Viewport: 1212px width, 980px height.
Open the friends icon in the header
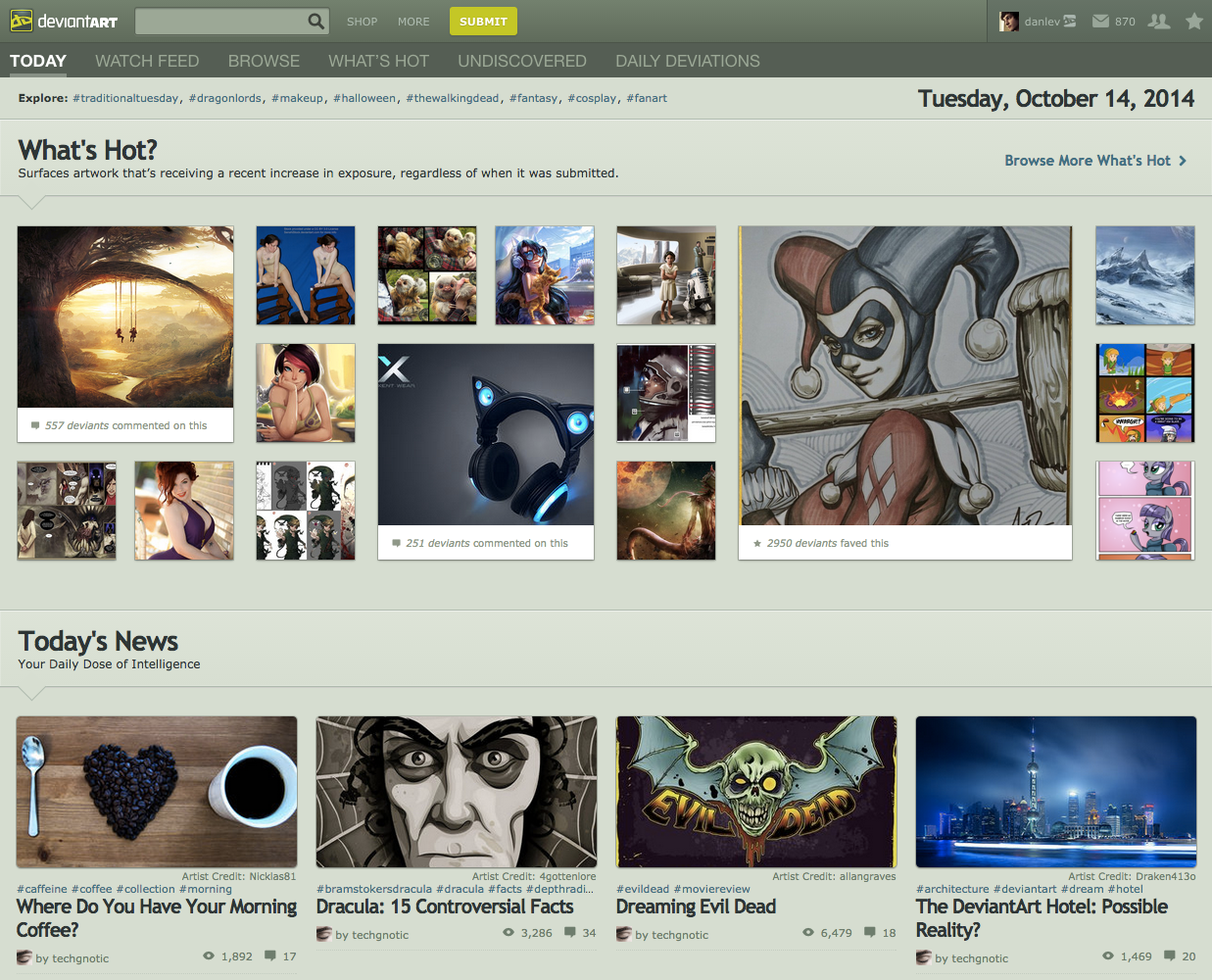1159,21
